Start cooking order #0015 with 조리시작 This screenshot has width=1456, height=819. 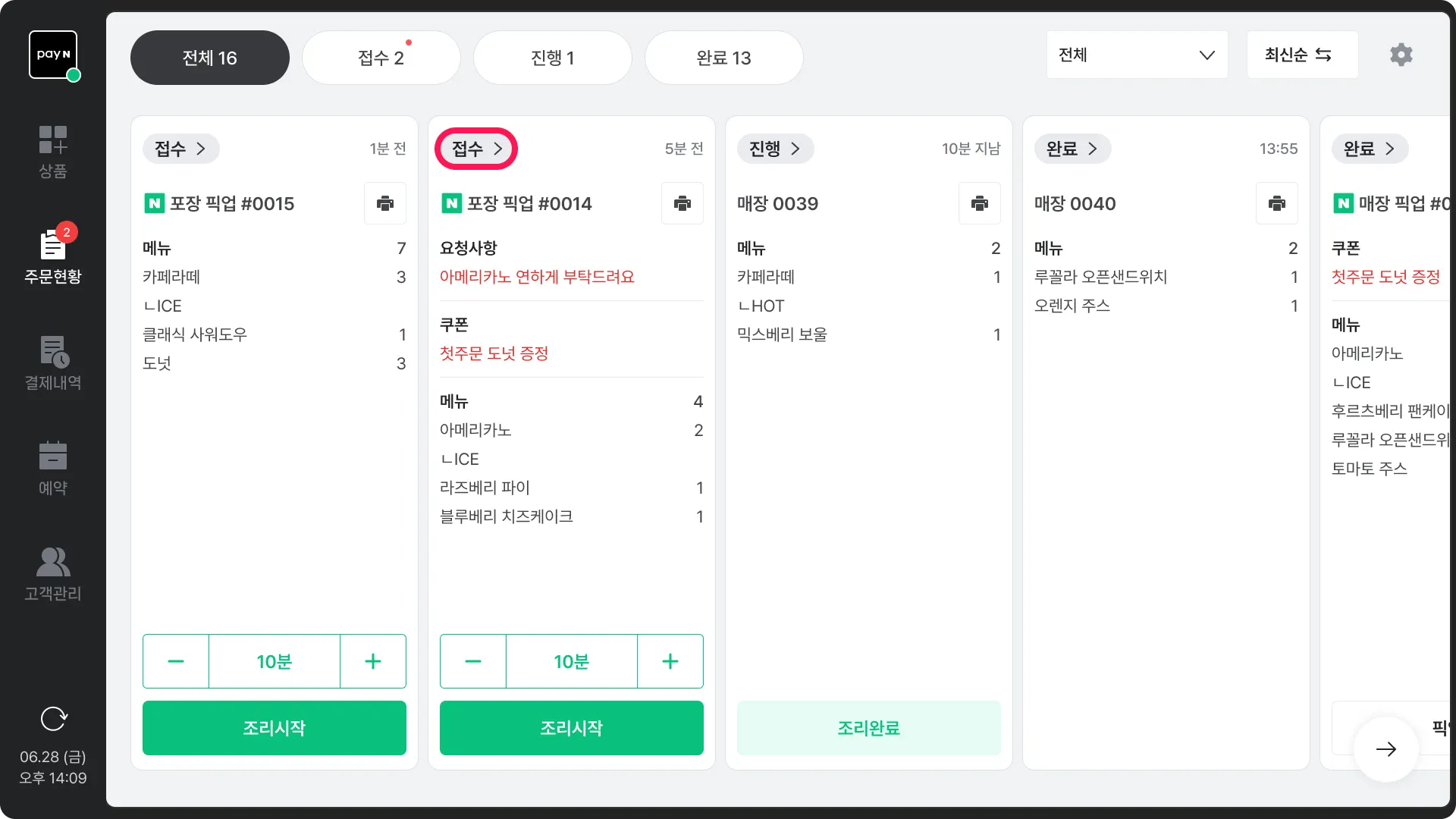point(275,728)
